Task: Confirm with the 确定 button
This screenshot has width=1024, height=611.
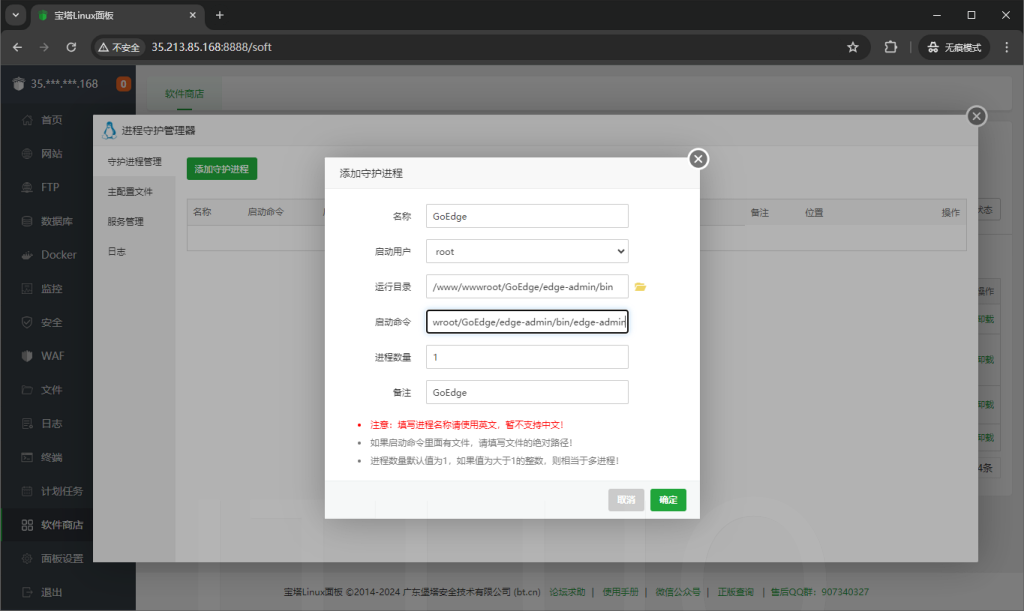Action: click(667, 500)
